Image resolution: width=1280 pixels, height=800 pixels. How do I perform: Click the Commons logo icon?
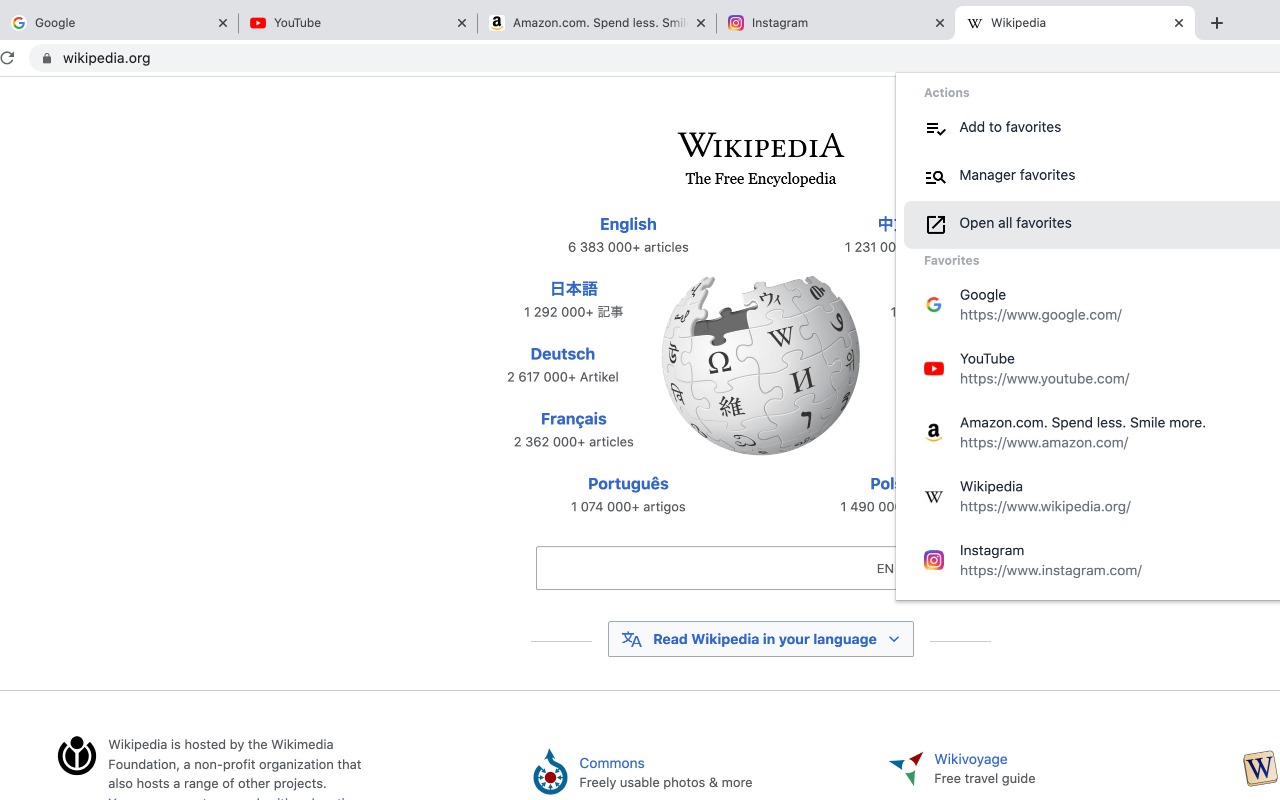(x=550, y=772)
